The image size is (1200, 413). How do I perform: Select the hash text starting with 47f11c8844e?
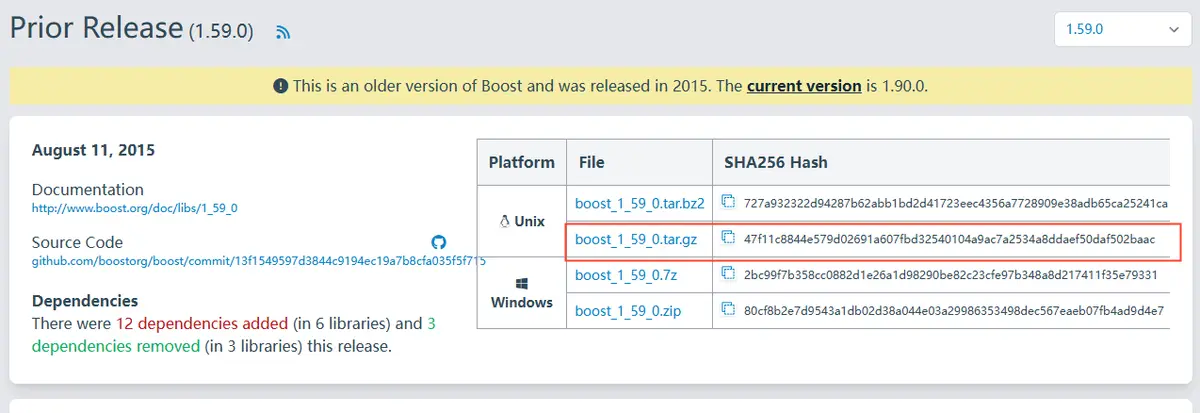click(x=950, y=239)
